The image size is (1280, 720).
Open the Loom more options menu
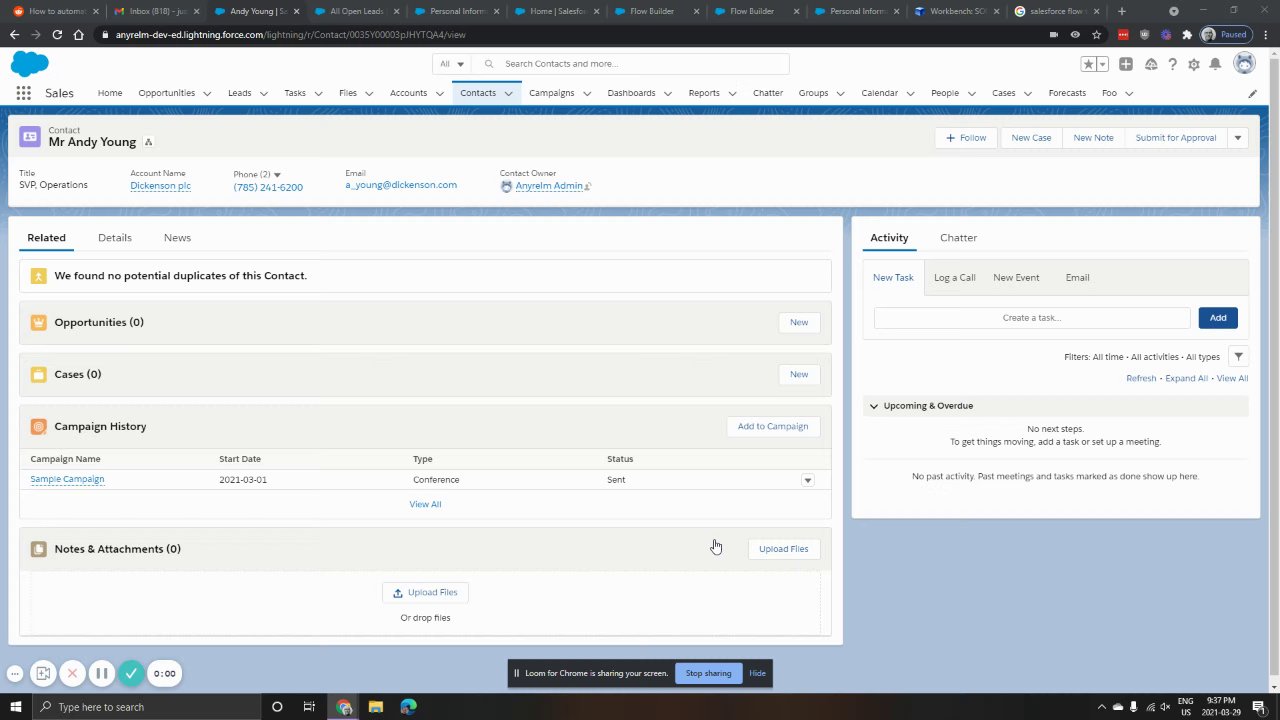coord(14,673)
